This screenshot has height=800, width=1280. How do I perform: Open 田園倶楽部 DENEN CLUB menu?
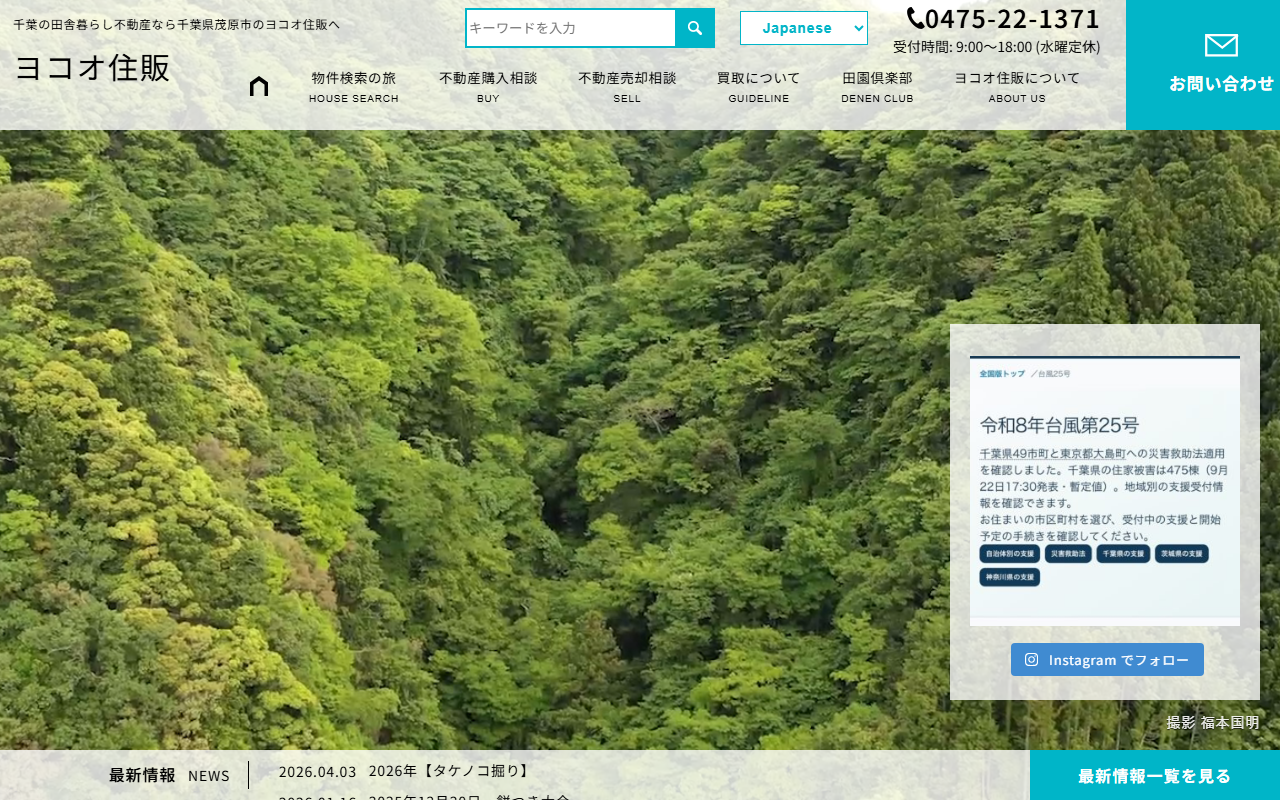(x=877, y=87)
